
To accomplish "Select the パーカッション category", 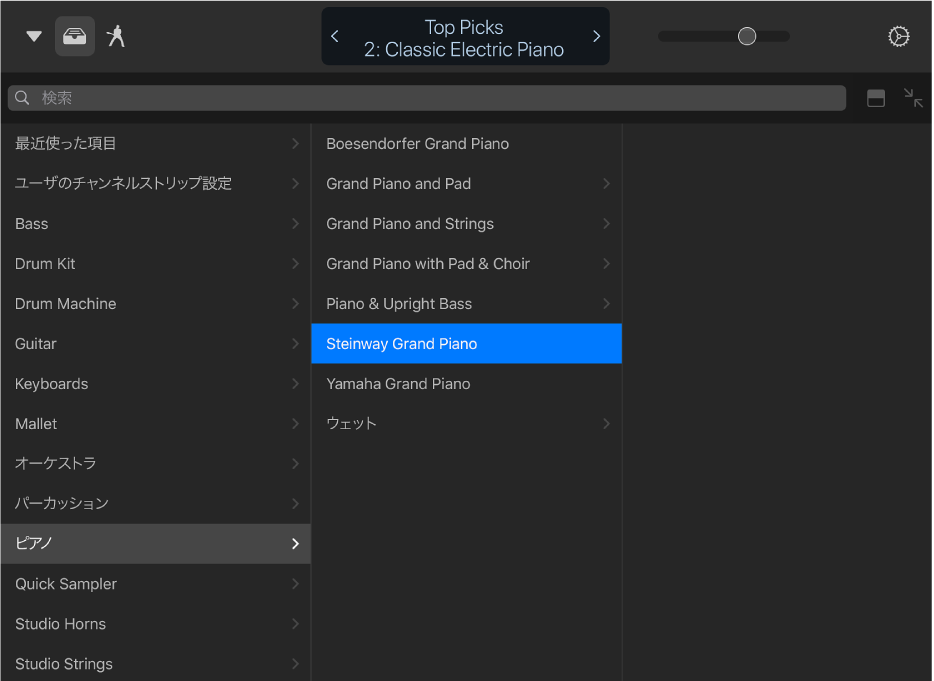I will [156, 503].
